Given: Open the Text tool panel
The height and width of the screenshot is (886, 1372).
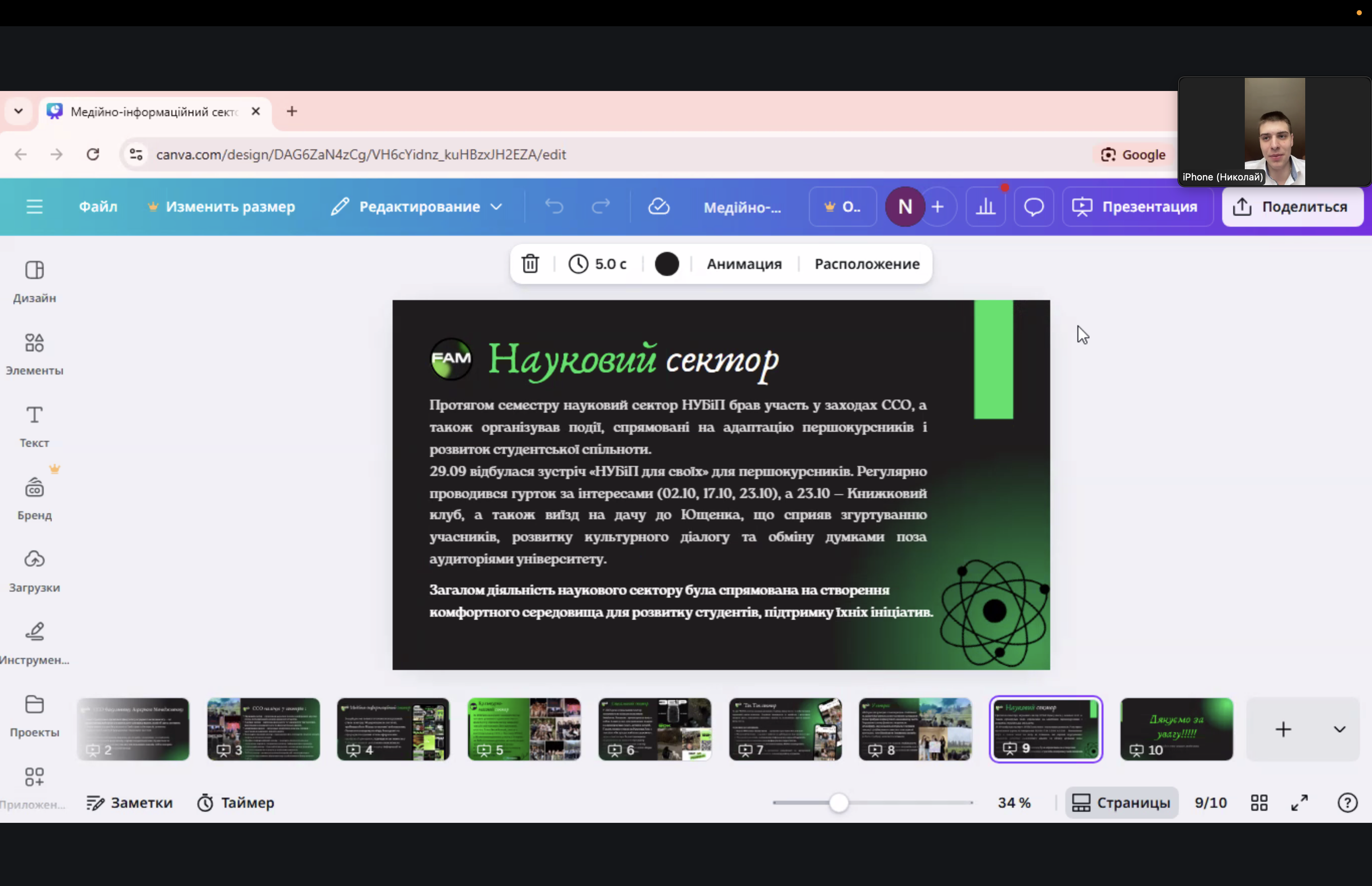Looking at the screenshot, I should point(35,425).
